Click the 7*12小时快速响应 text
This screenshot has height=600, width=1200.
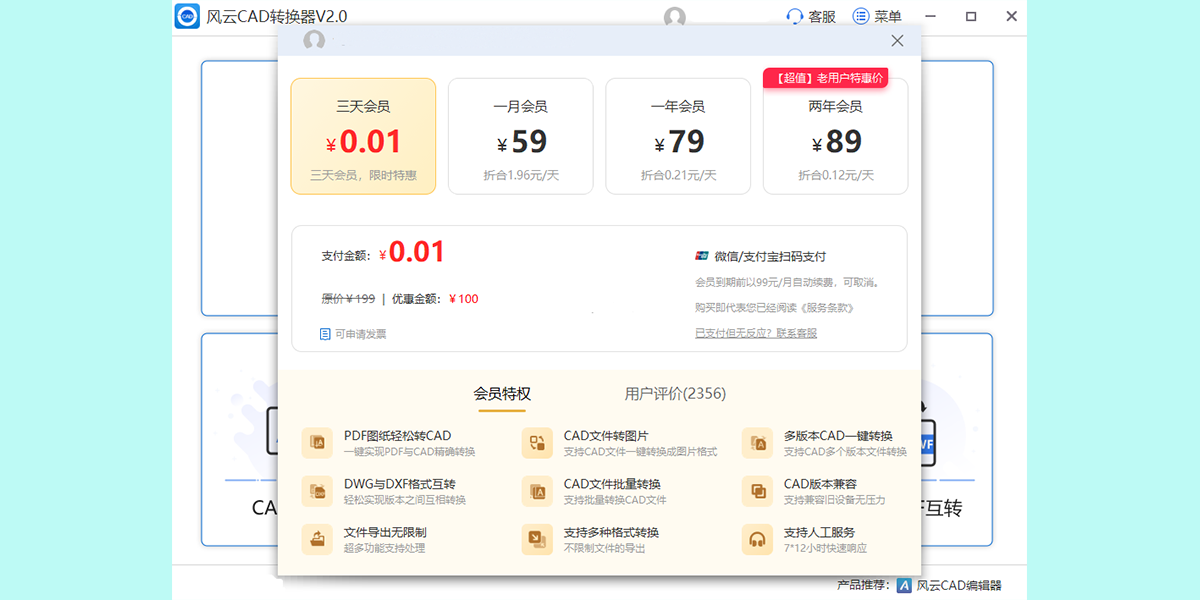click(825, 548)
